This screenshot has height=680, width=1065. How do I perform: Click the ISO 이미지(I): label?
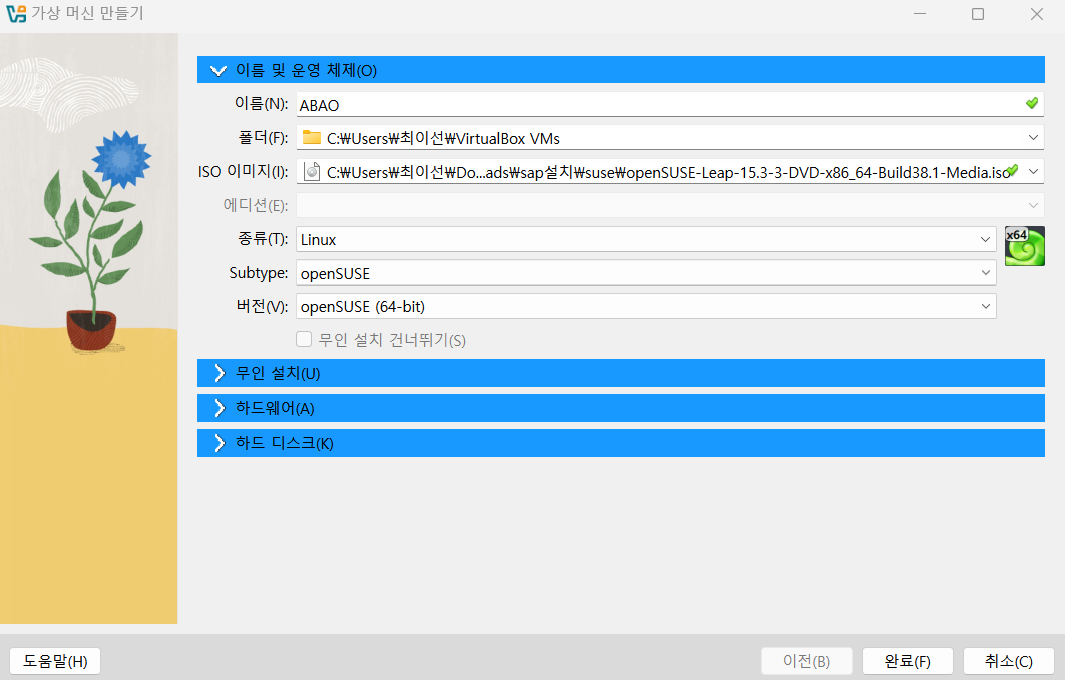click(243, 171)
